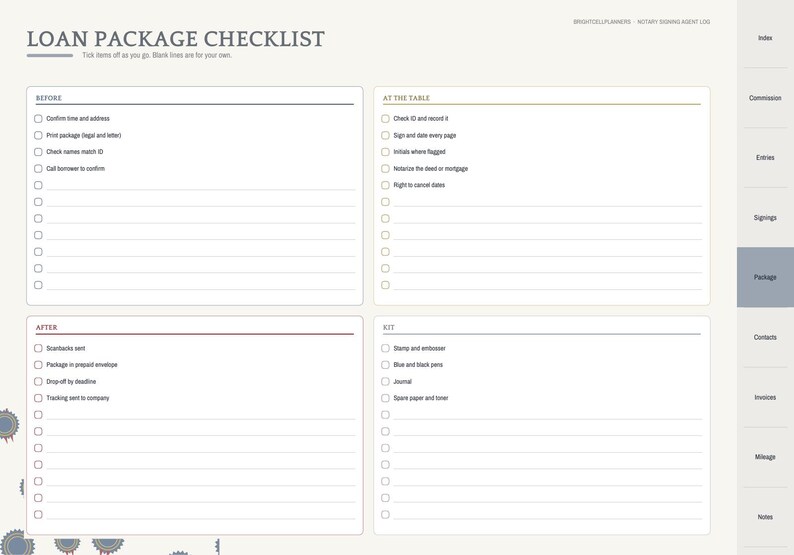Open the Contacts tab
The width and height of the screenshot is (794, 555).
[765, 337]
